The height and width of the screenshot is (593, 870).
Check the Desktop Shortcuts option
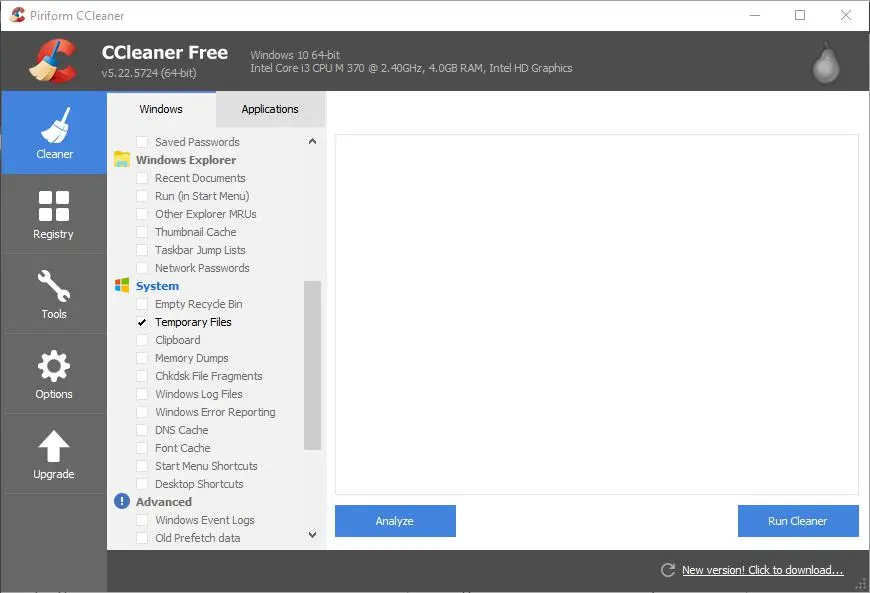pyautogui.click(x=142, y=484)
